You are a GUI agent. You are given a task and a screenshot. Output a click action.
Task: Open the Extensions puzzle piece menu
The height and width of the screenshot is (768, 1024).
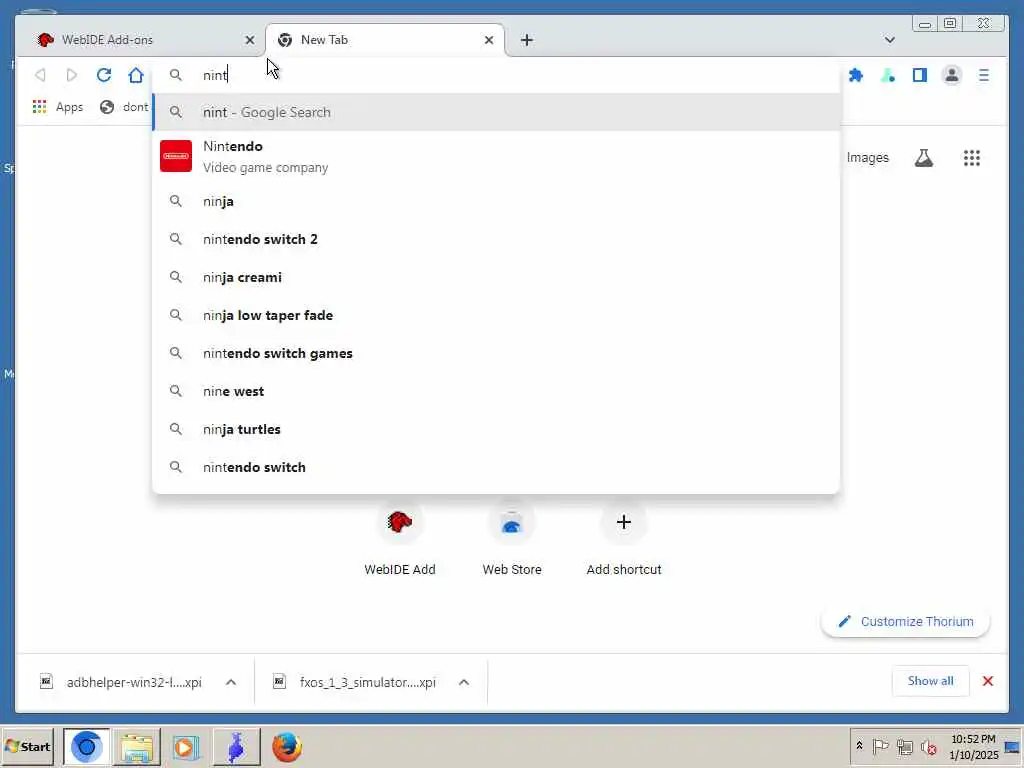856,75
